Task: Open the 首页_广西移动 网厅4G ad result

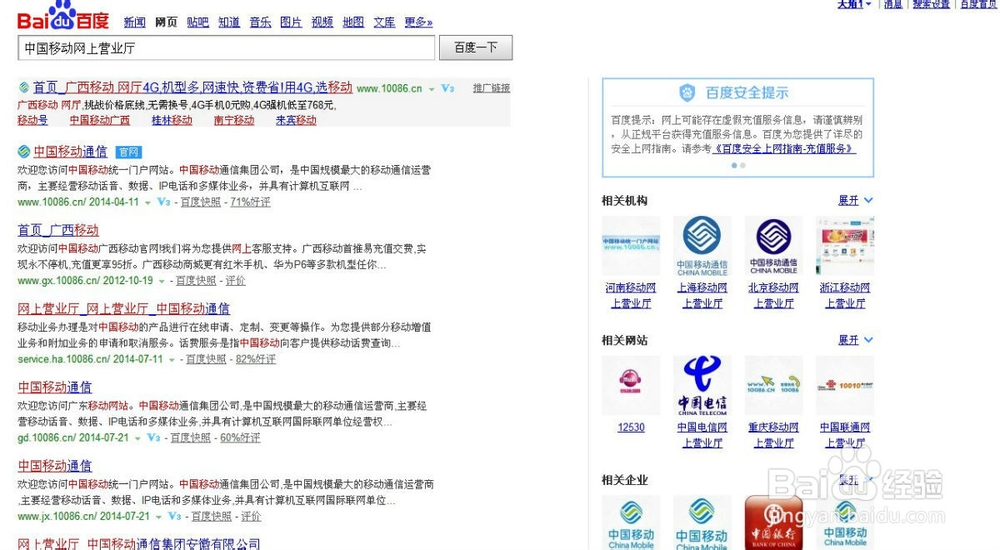Action: coord(193,87)
